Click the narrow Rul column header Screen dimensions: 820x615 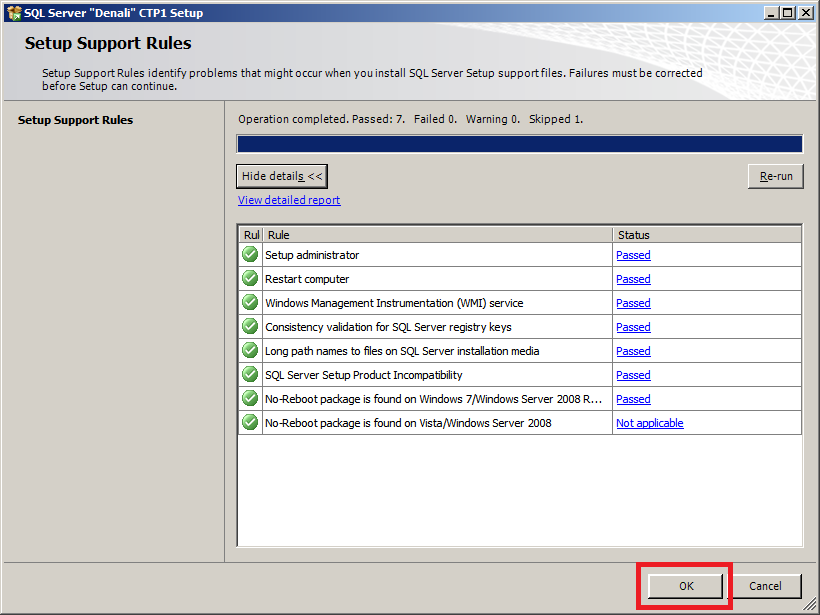251,235
